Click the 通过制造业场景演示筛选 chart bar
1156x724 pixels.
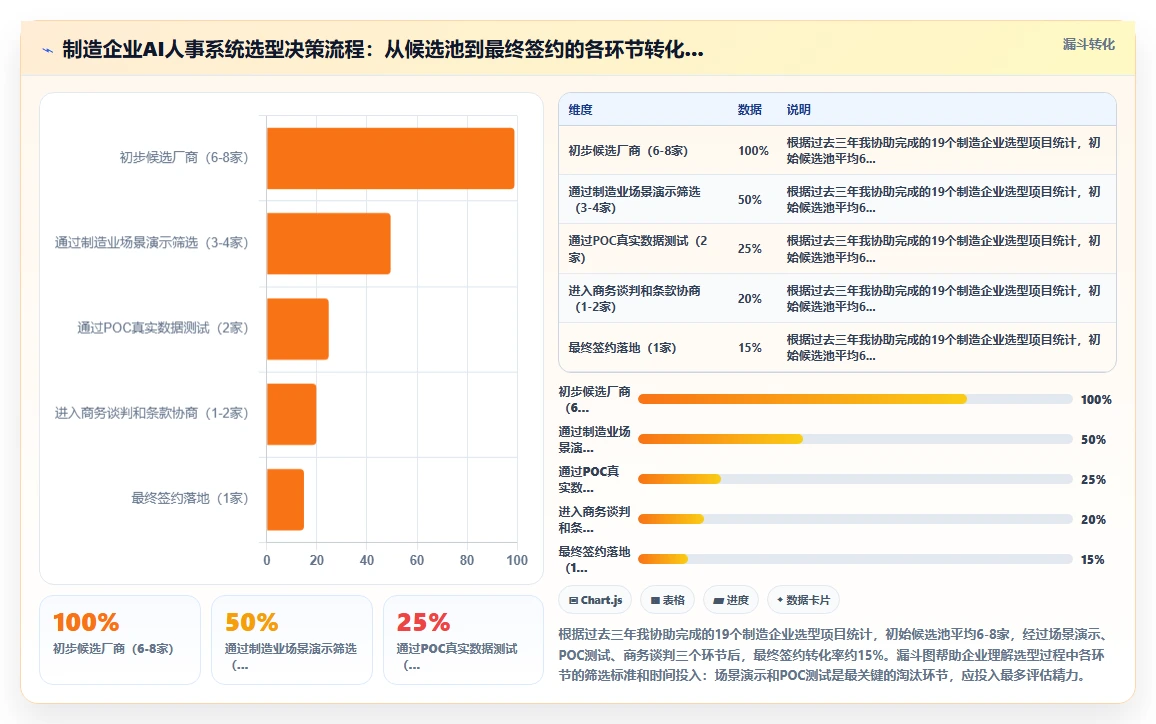tap(329, 243)
